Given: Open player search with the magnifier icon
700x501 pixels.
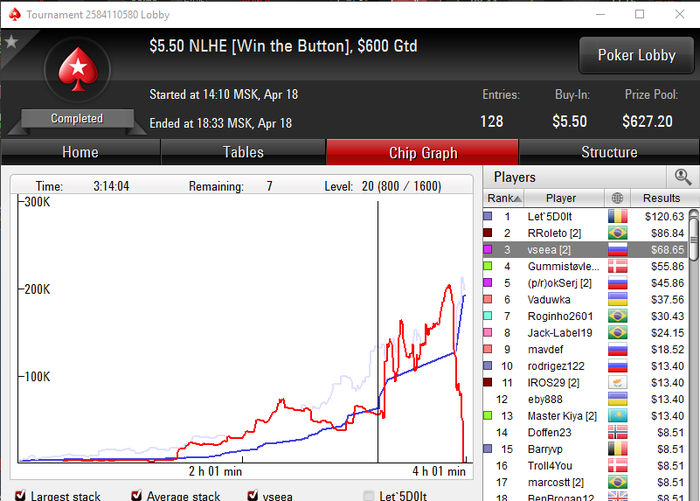Looking at the screenshot, I should (x=683, y=177).
